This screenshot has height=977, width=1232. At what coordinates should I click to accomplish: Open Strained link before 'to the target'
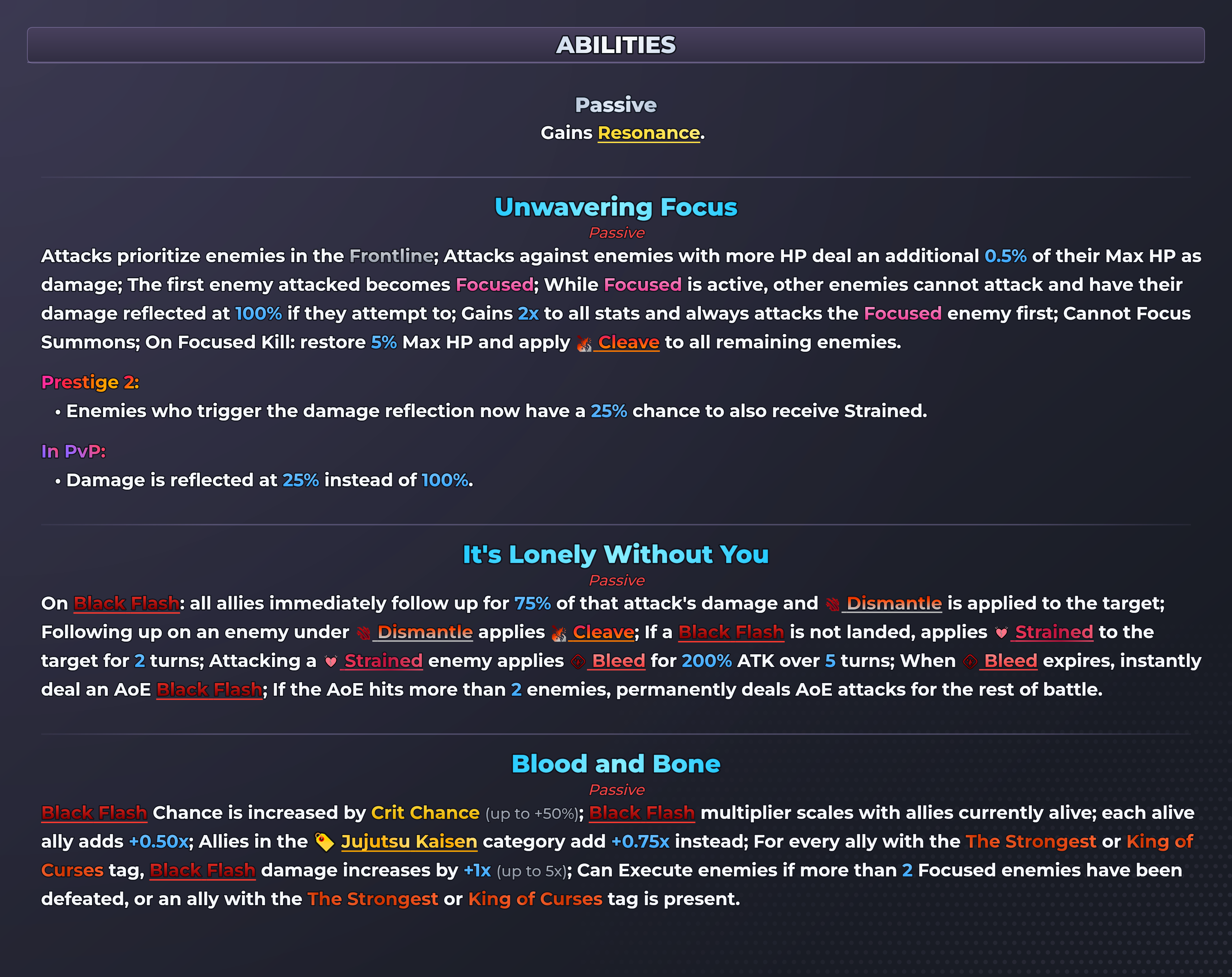click(x=1054, y=632)
